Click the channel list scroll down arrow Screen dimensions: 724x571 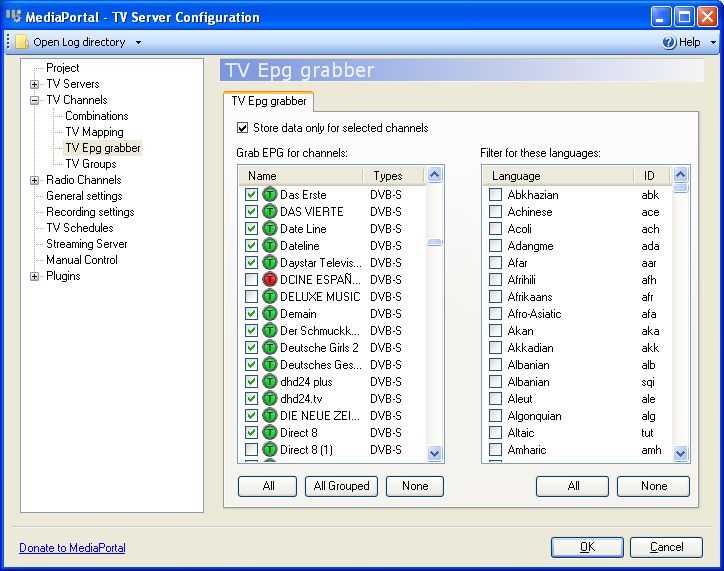(x=435, y=452)
